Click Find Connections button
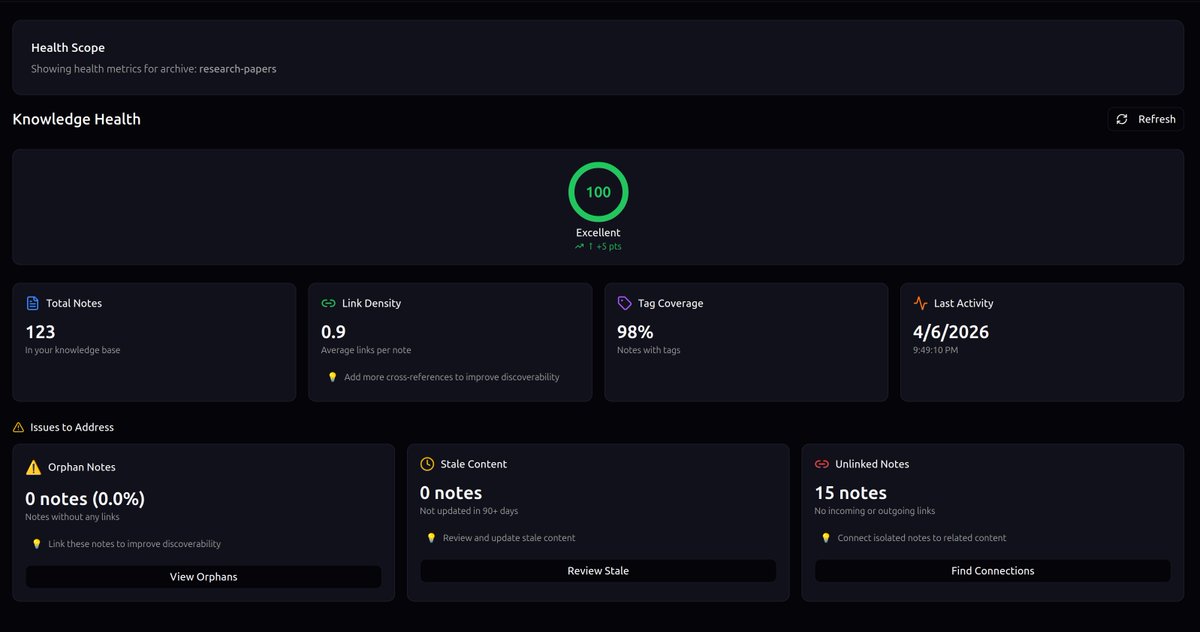Viewport: 1200px width, 632px height. [x=992, y=571]
